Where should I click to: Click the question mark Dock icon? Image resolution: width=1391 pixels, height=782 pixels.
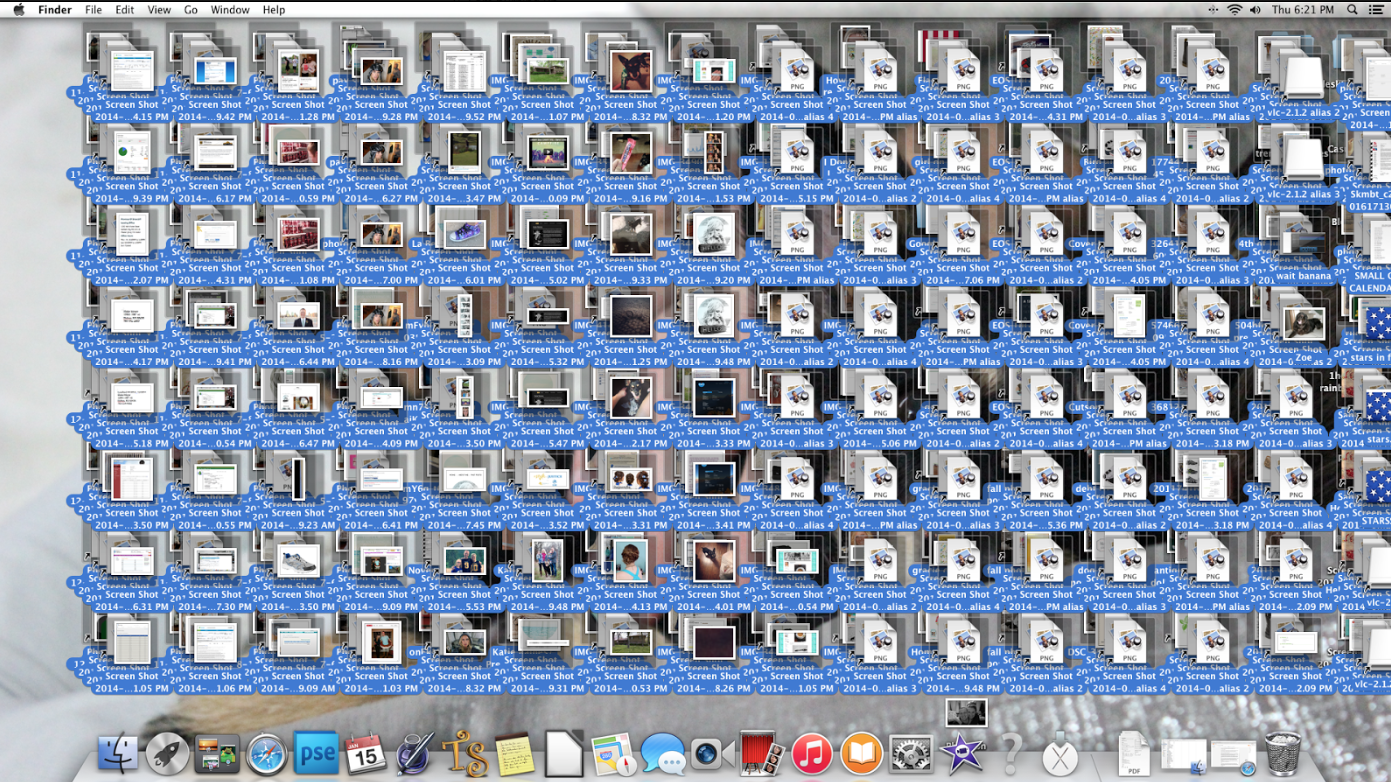coord(1011,754)
